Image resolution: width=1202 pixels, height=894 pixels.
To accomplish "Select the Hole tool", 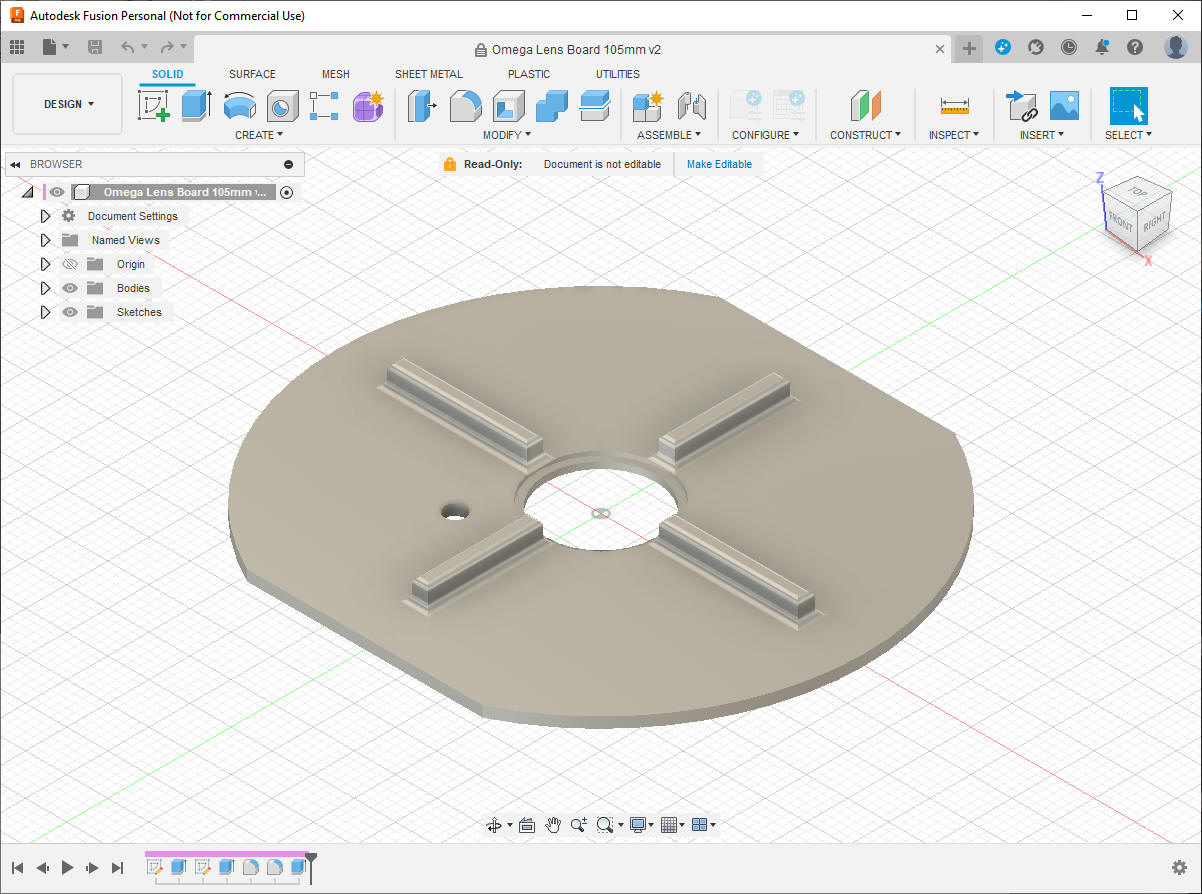I will coord(282,105).
